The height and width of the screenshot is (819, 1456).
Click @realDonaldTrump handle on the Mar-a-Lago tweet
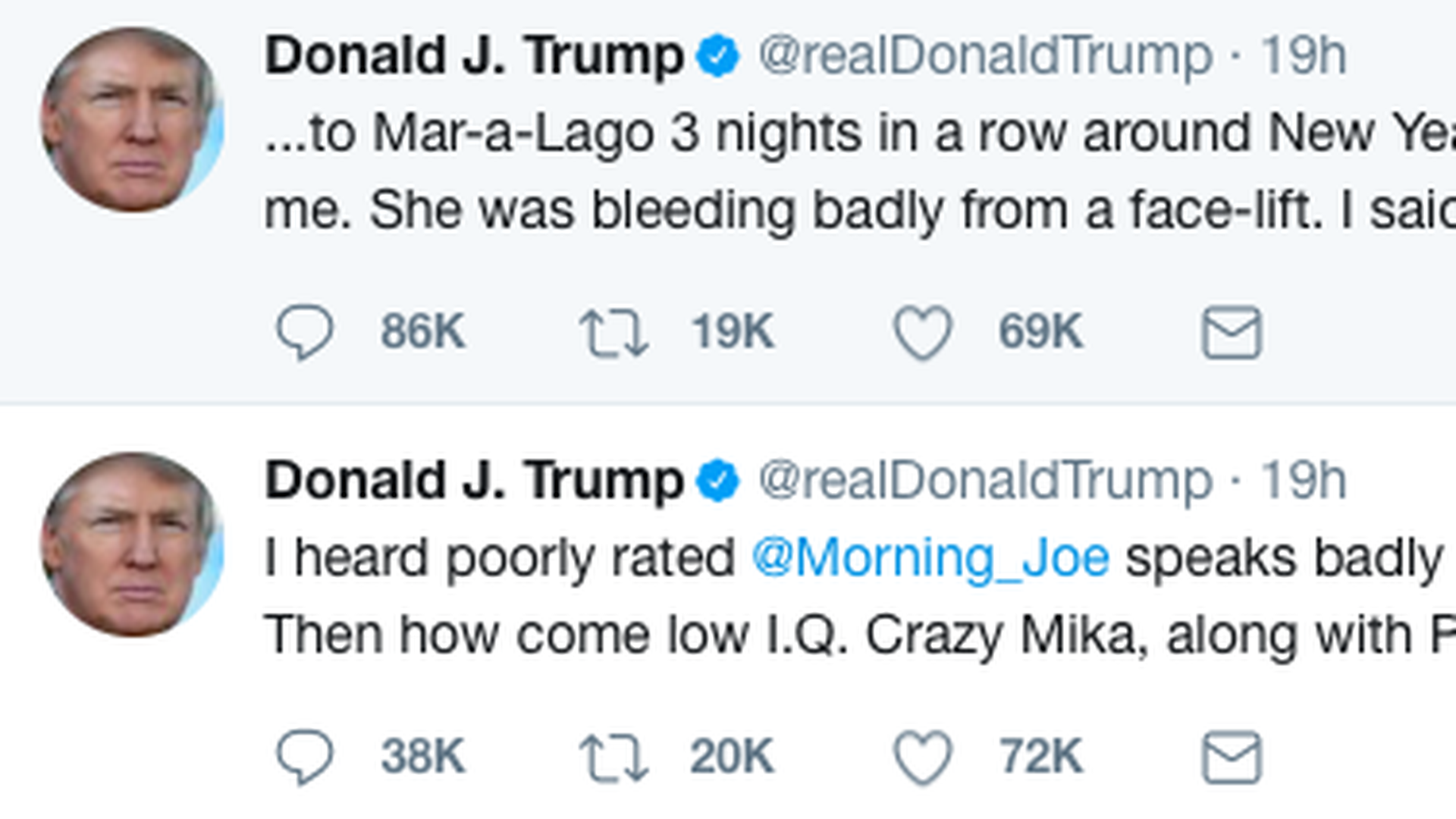[984, 56]
